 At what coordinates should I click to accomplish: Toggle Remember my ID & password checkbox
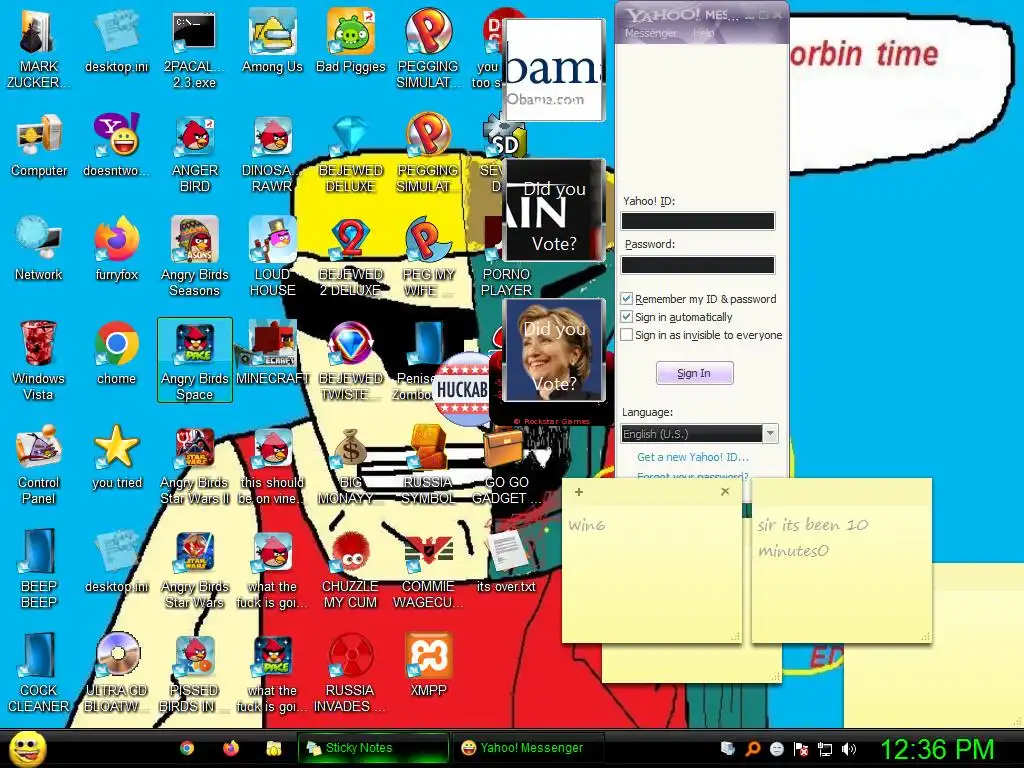coord(626,298)
